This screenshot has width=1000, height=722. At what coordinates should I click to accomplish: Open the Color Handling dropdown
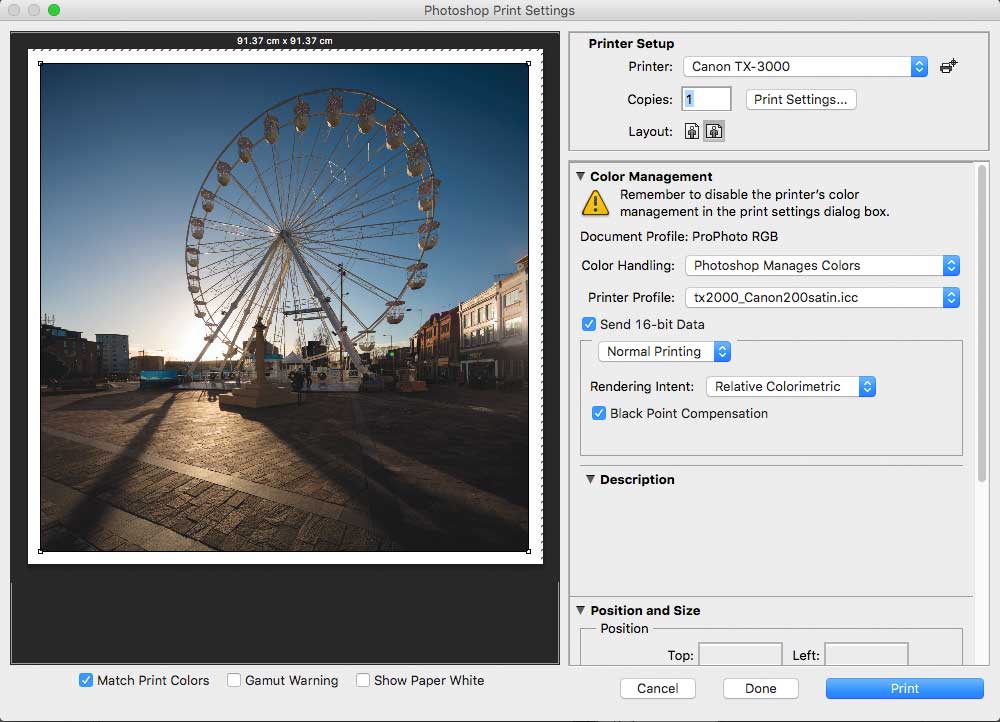click(x=823, y=265)
